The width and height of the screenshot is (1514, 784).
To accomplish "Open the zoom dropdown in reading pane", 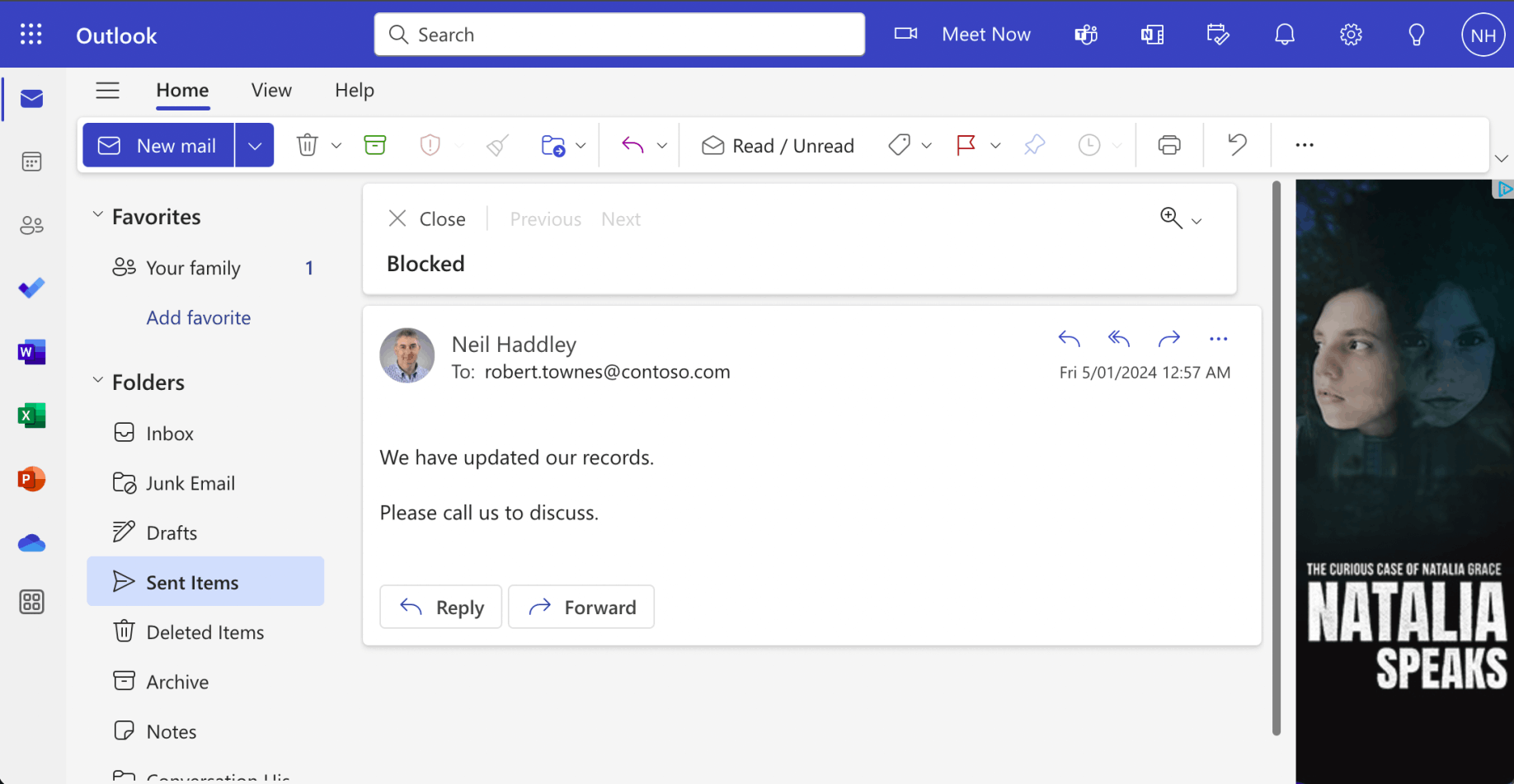I will 1197,220.
